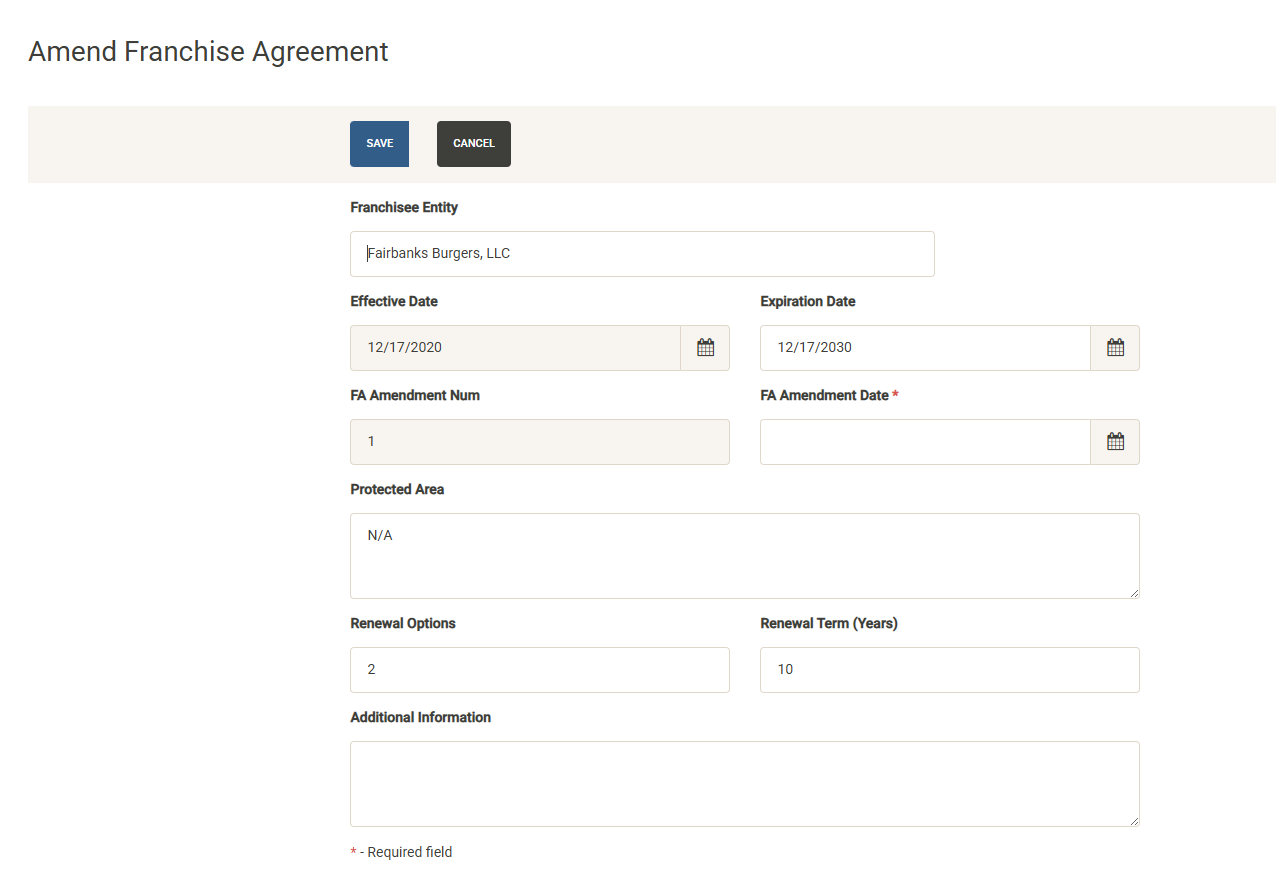Viewport: 1276px width, 875px height.
Task: Click the Save button
Action: pyautogui.click(x=379, y=144)
